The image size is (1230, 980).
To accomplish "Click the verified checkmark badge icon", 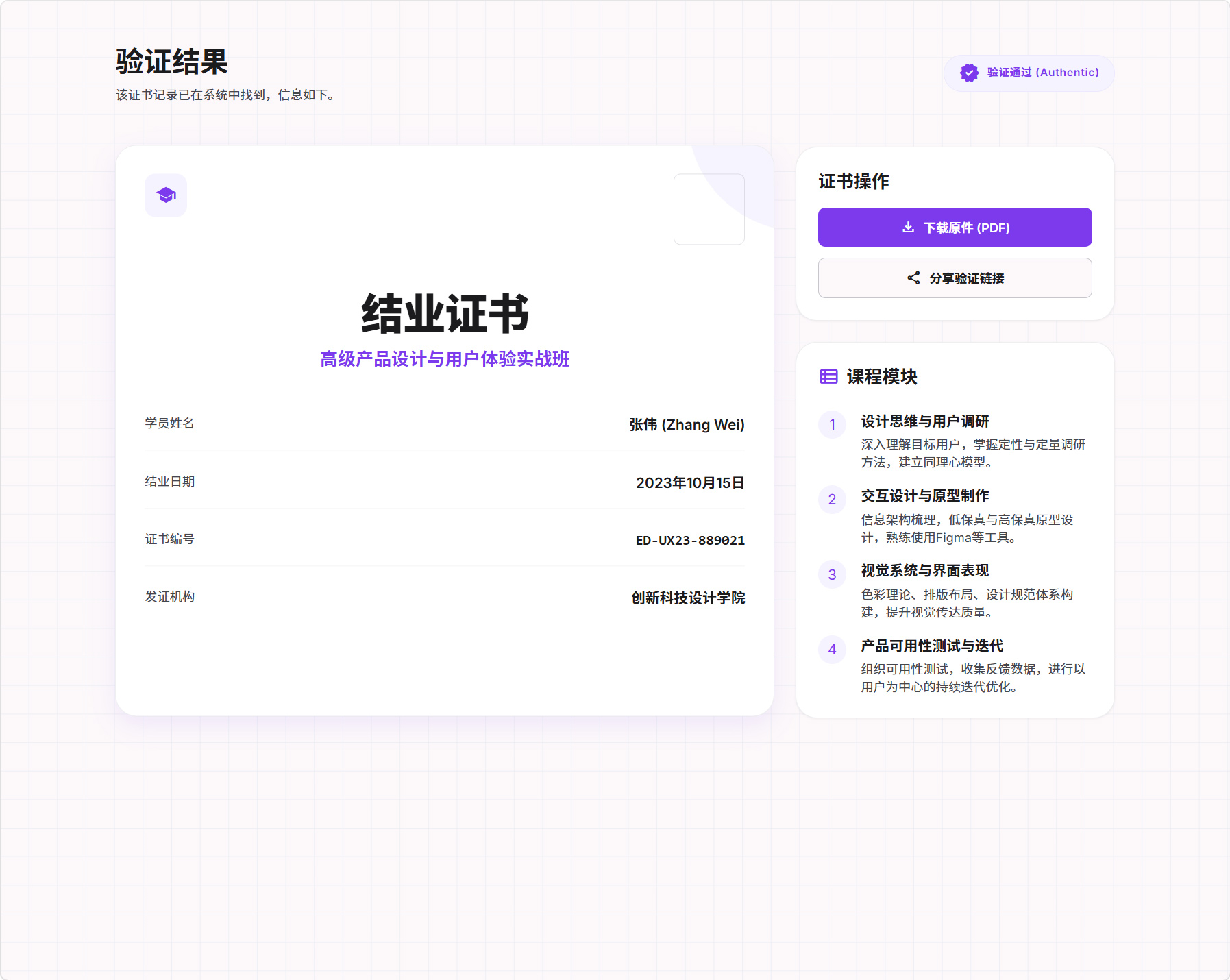I will [969, 73].
